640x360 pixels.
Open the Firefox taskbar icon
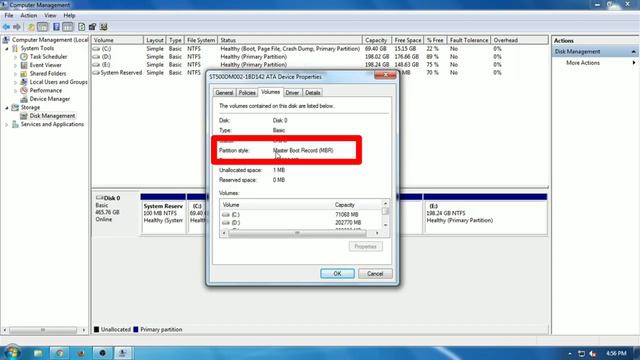click(80, 353)
